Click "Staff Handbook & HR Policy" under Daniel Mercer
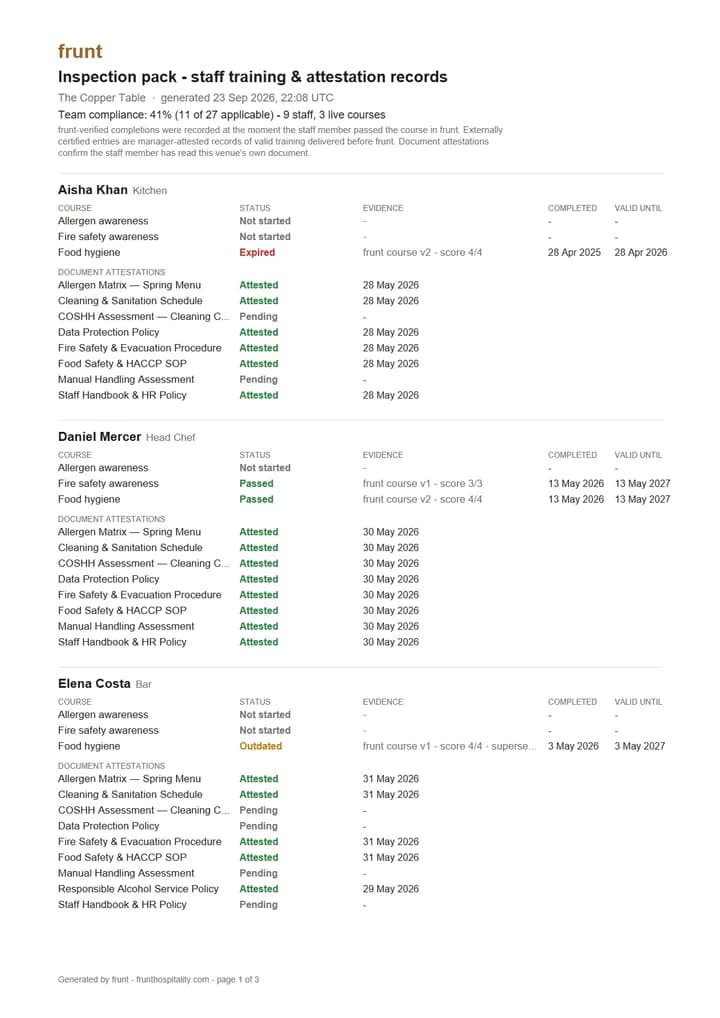 tap(122, 642)
